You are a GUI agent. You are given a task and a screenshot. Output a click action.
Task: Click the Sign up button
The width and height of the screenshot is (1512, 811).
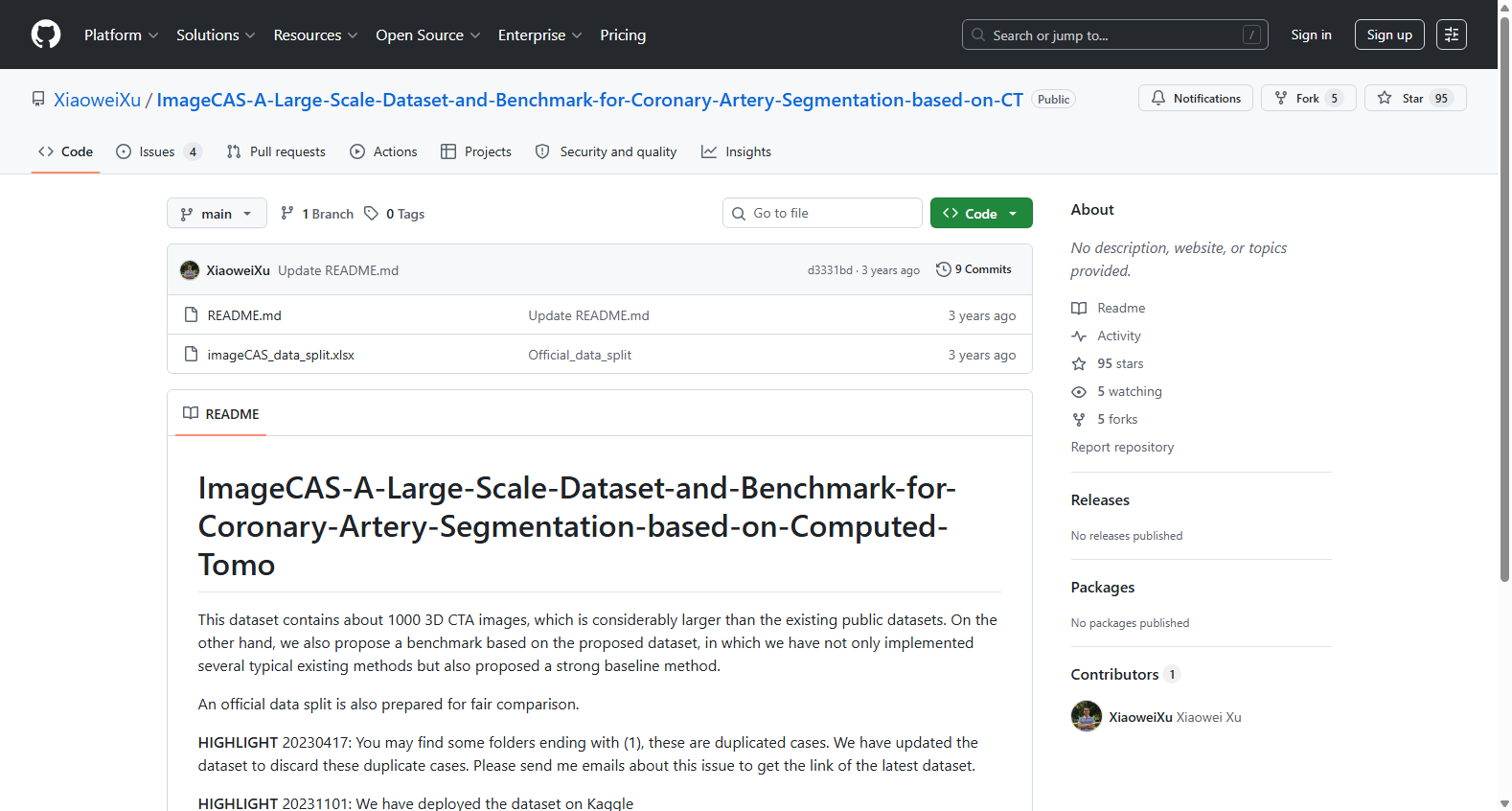click(x=1389, y=35)
